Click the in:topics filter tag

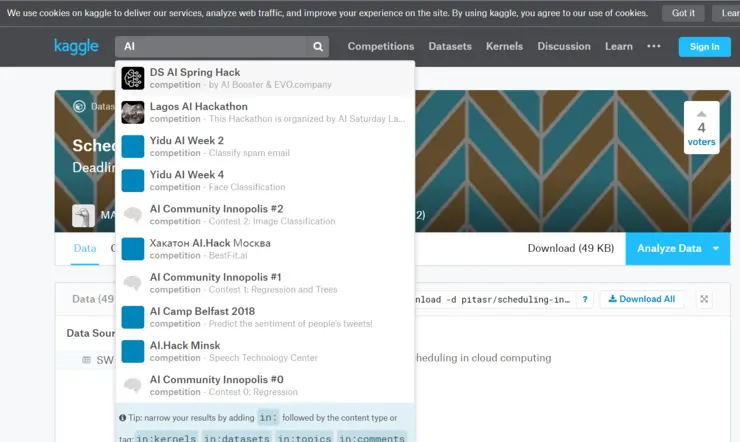304,437
